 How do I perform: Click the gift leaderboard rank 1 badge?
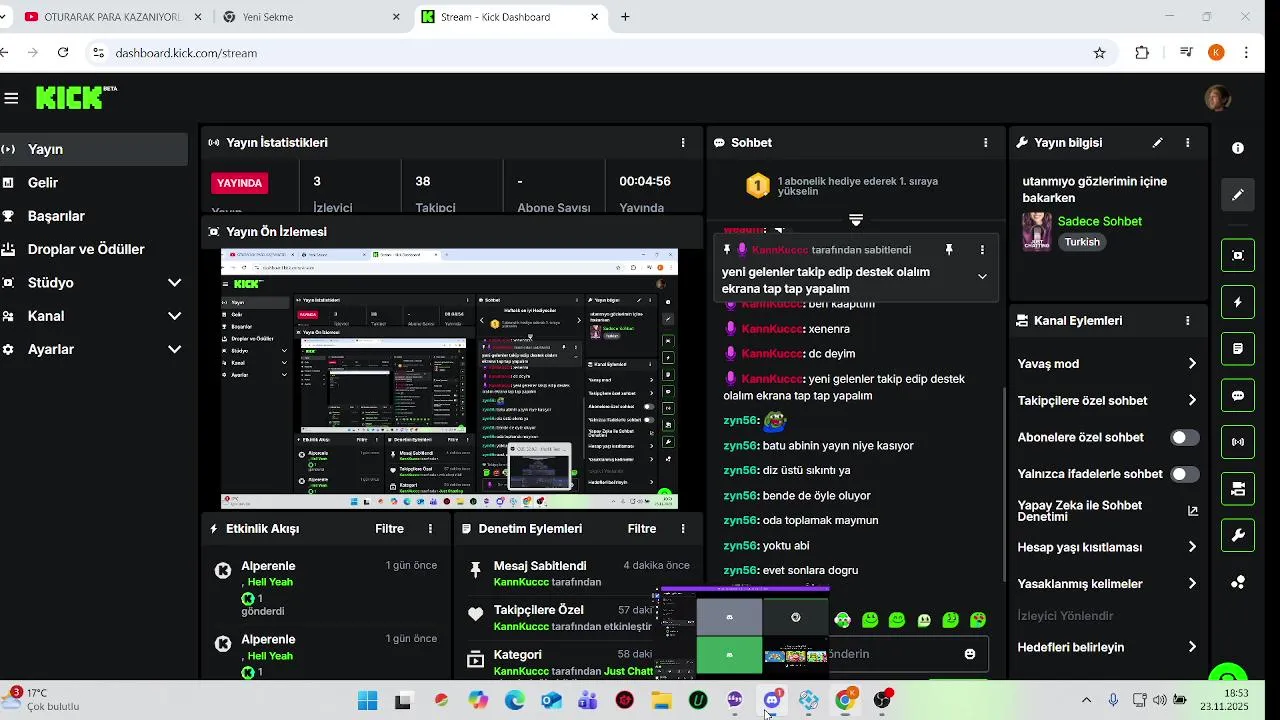tap(758, 185)
